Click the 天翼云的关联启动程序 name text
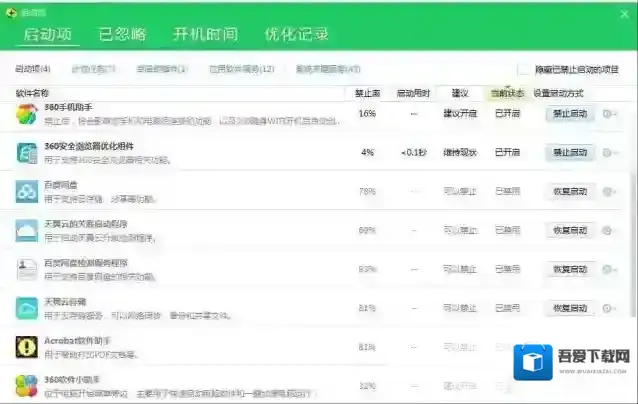 (86, 224)
